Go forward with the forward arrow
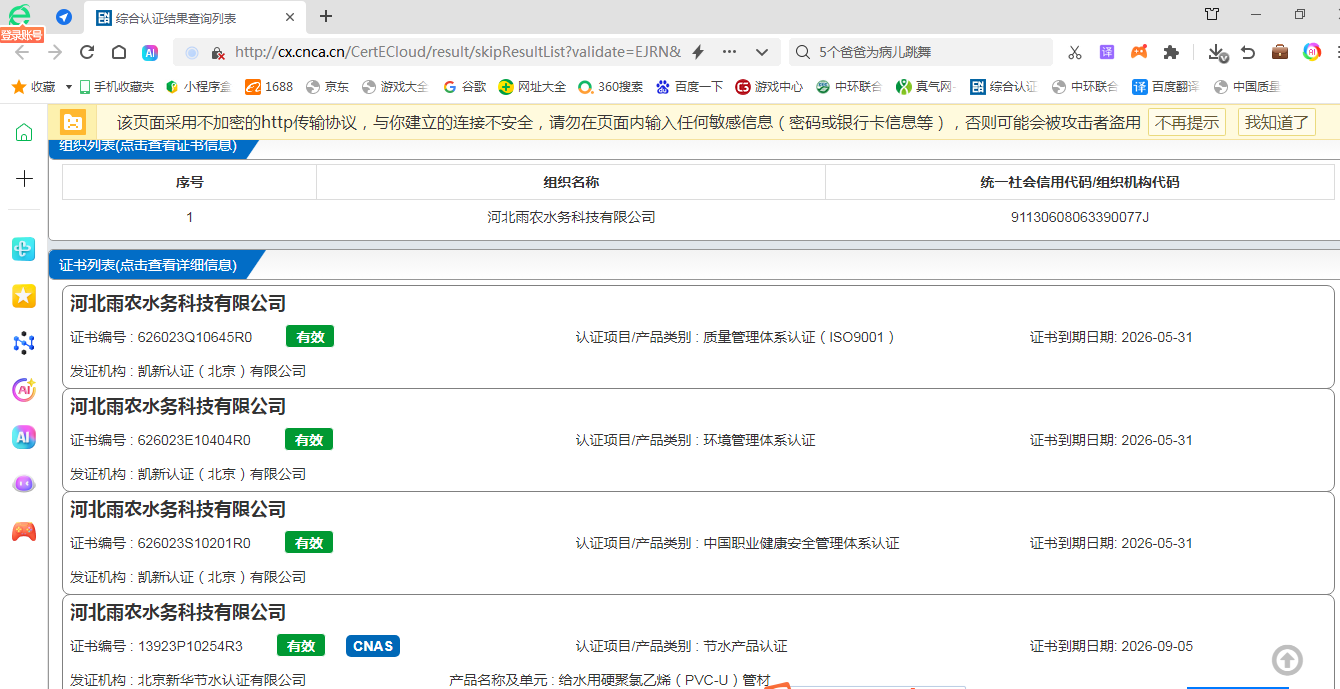Viewport: 1340px width, 689px height. (x=54, y=52)
